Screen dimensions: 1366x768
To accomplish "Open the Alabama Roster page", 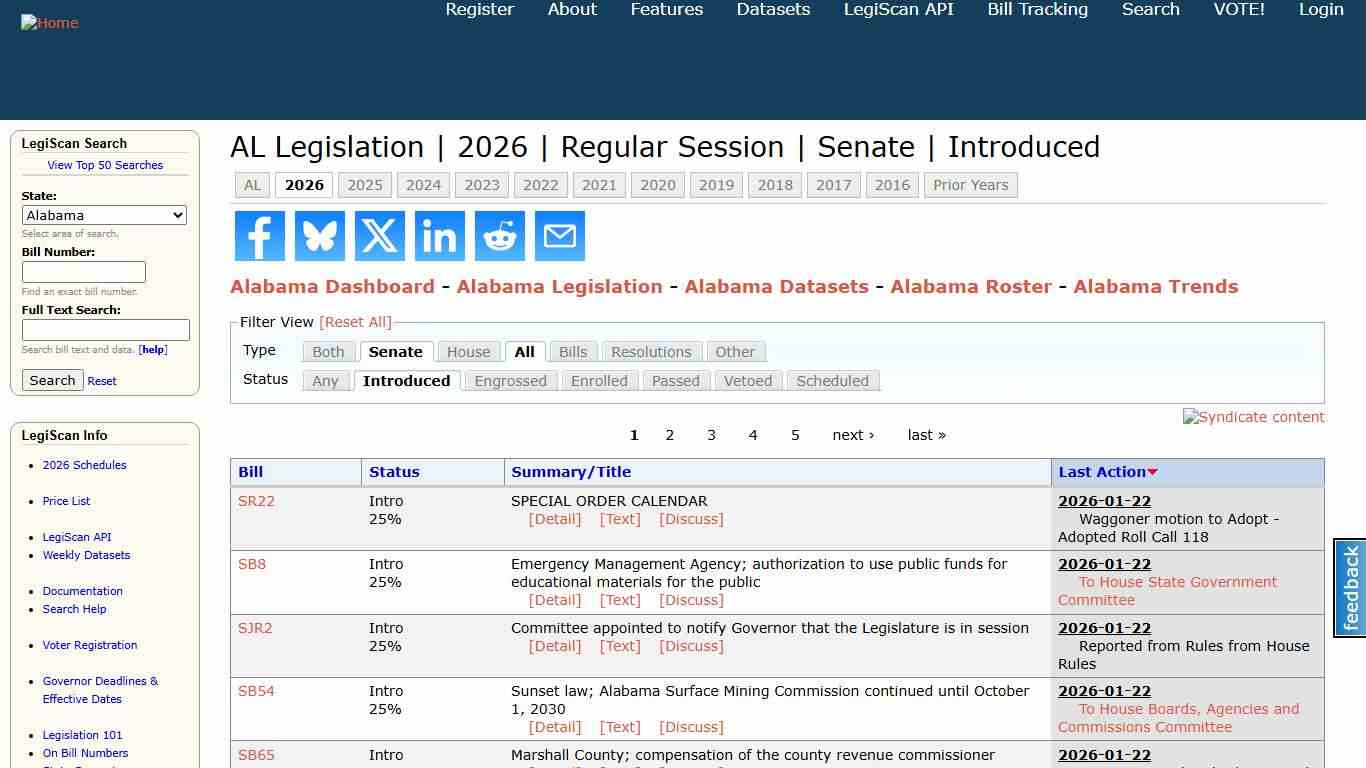I will tap(971, 287).
